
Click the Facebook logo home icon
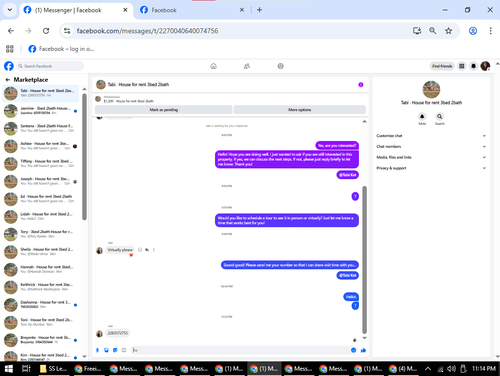(9, 66)
